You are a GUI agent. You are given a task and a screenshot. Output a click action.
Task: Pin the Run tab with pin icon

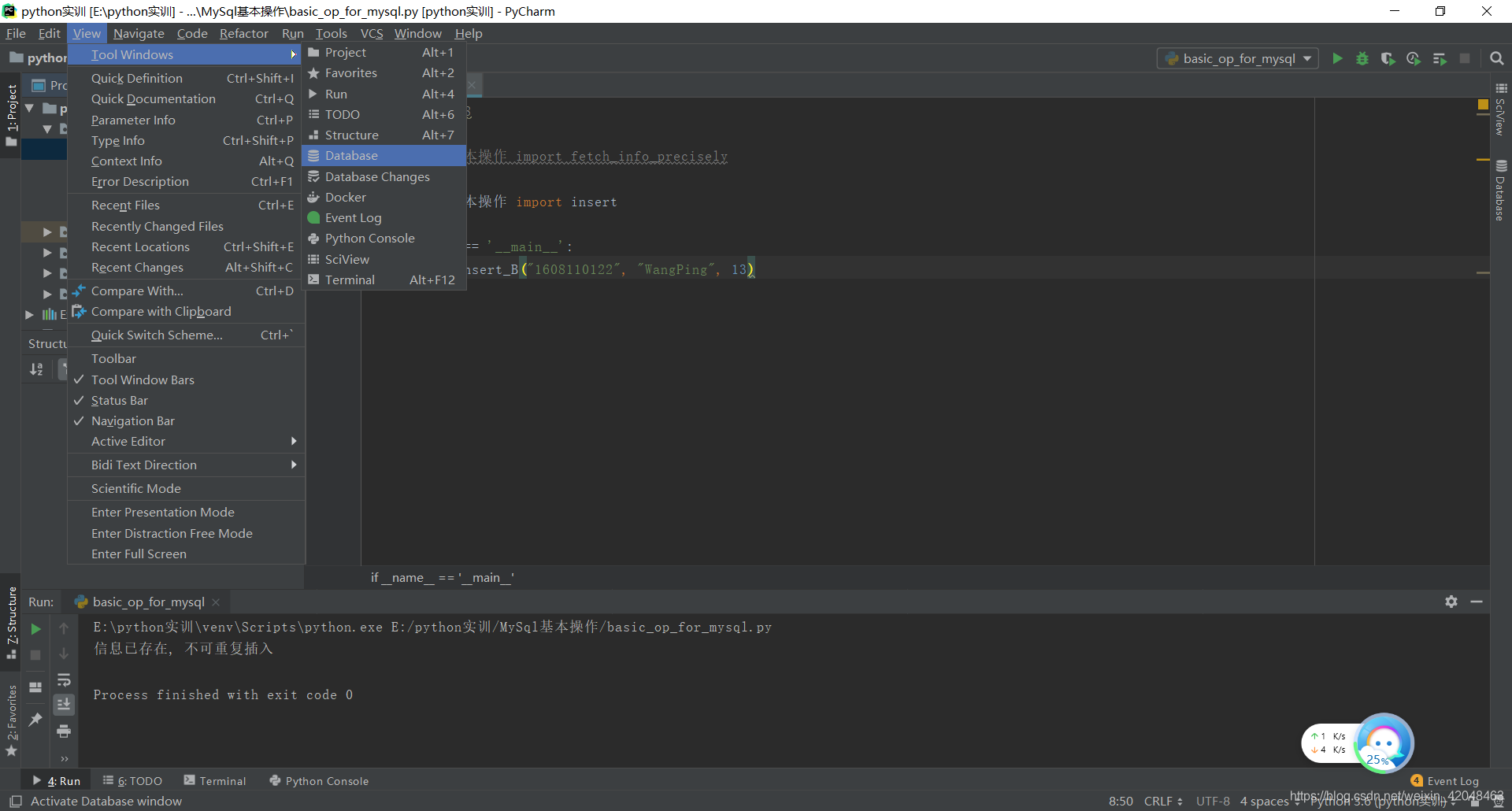(35, 719)
